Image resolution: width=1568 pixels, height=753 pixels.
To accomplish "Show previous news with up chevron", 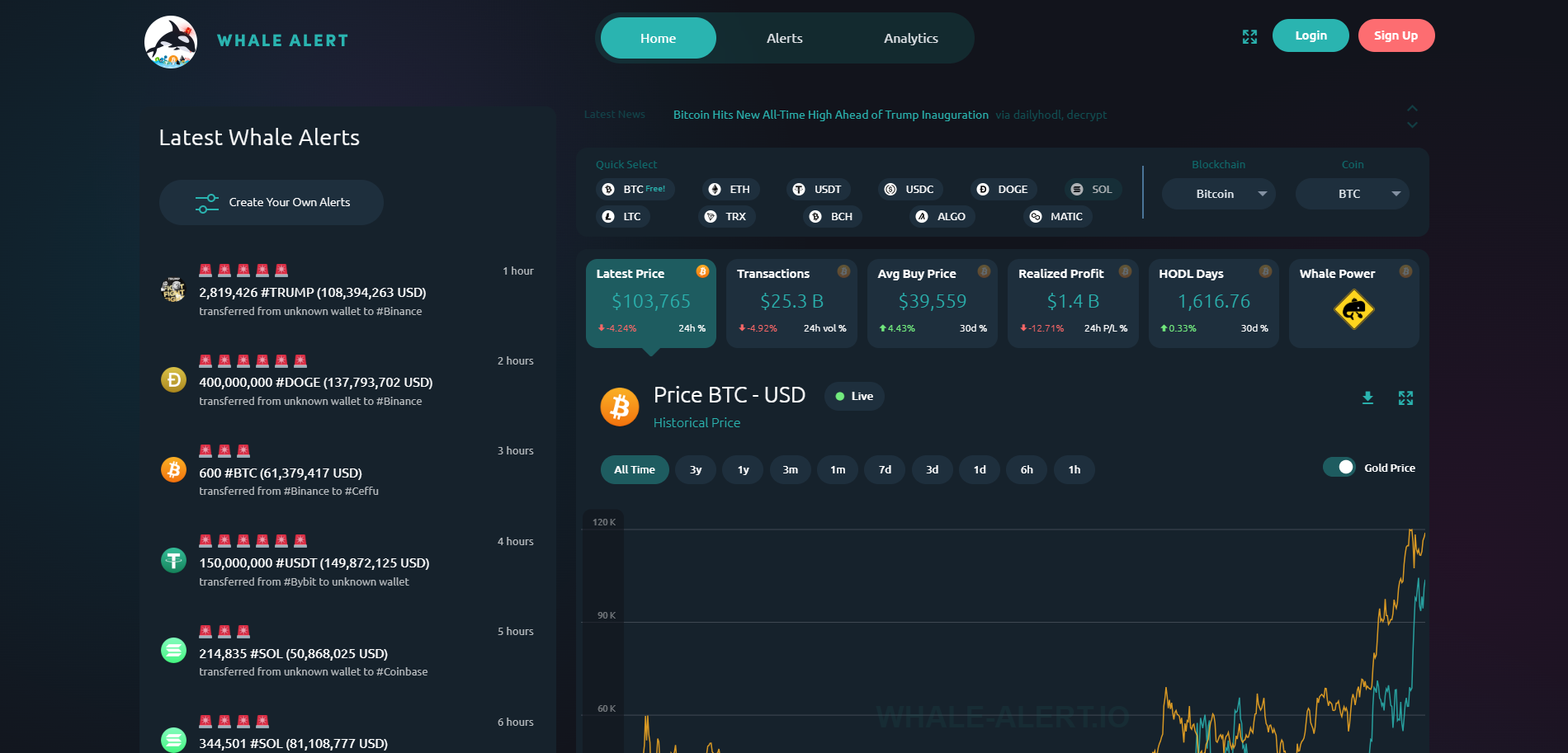I will point(1412,108).
